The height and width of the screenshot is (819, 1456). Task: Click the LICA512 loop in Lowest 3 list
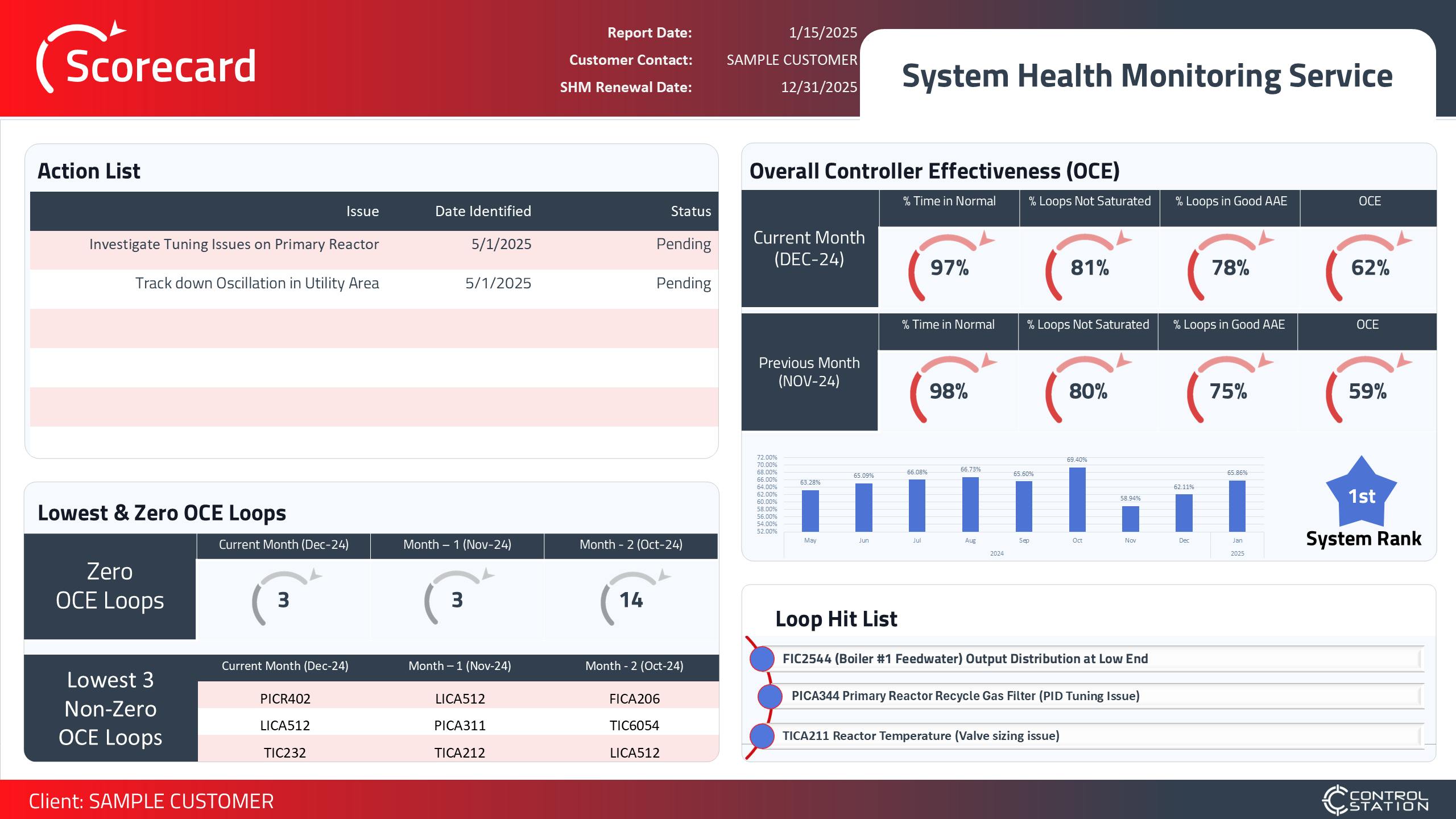(286, 725)
